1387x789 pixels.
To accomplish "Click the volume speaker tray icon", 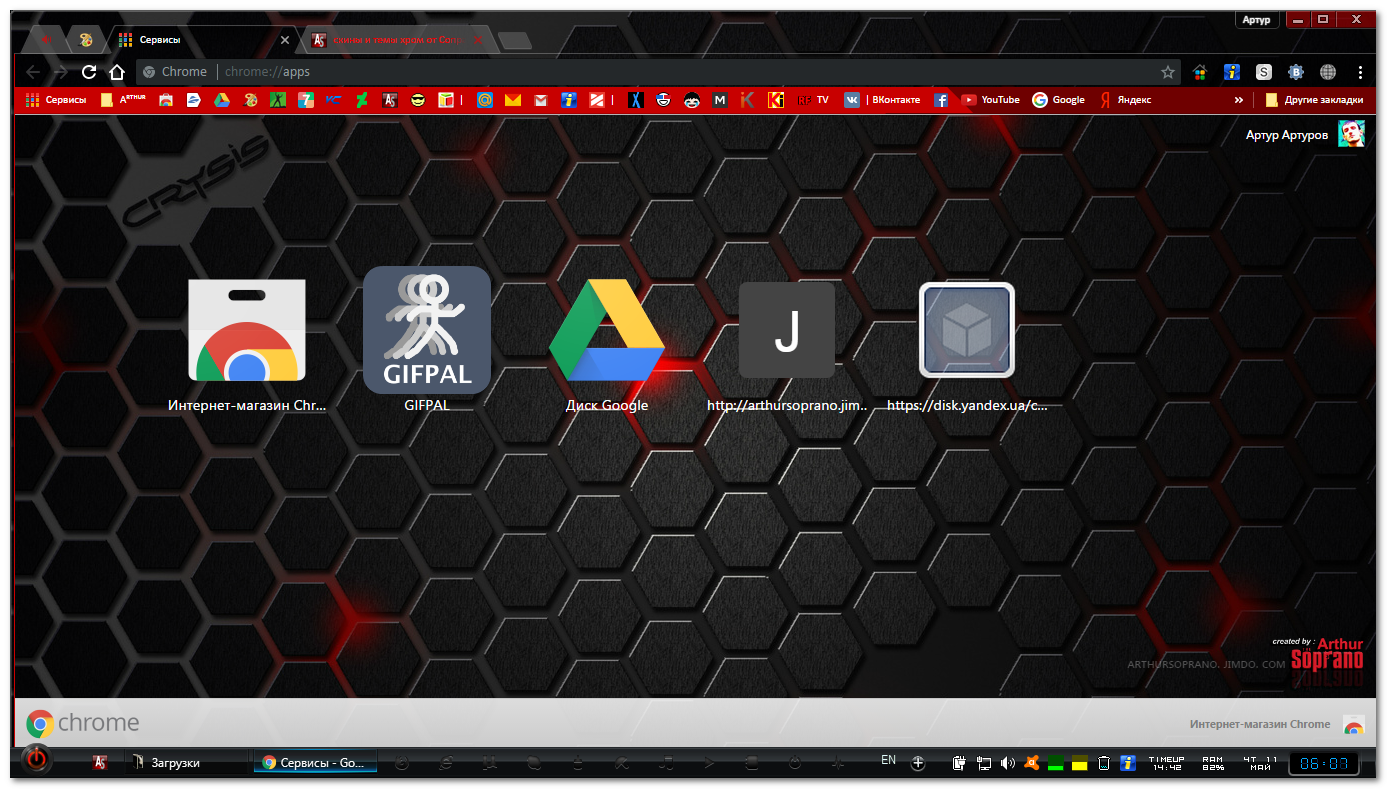I will [x=1007, y=763].
